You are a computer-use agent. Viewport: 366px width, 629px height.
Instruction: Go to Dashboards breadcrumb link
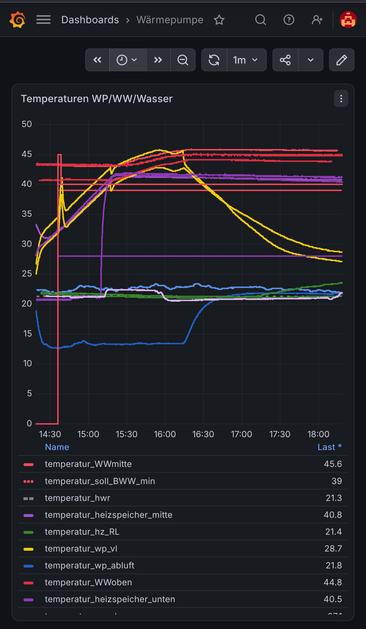(90, 20)
